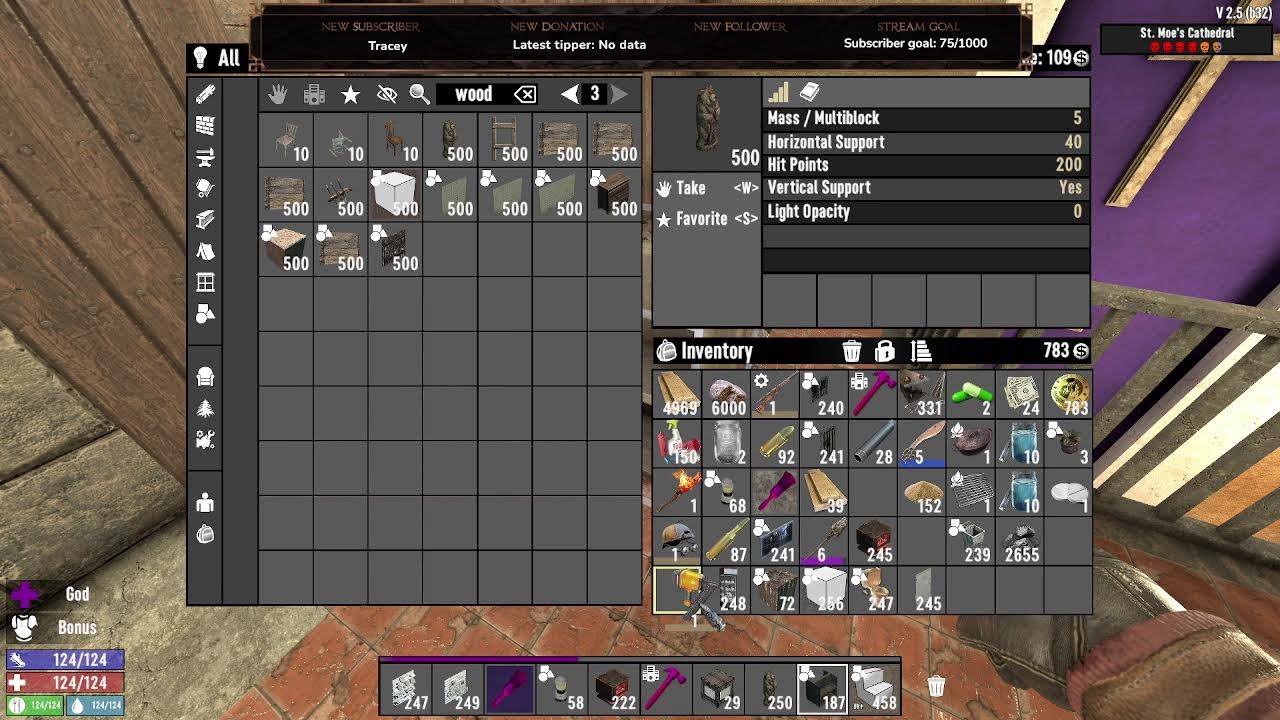
Task: Select the brown wooden chair in results
Action: tap(395, 141)
